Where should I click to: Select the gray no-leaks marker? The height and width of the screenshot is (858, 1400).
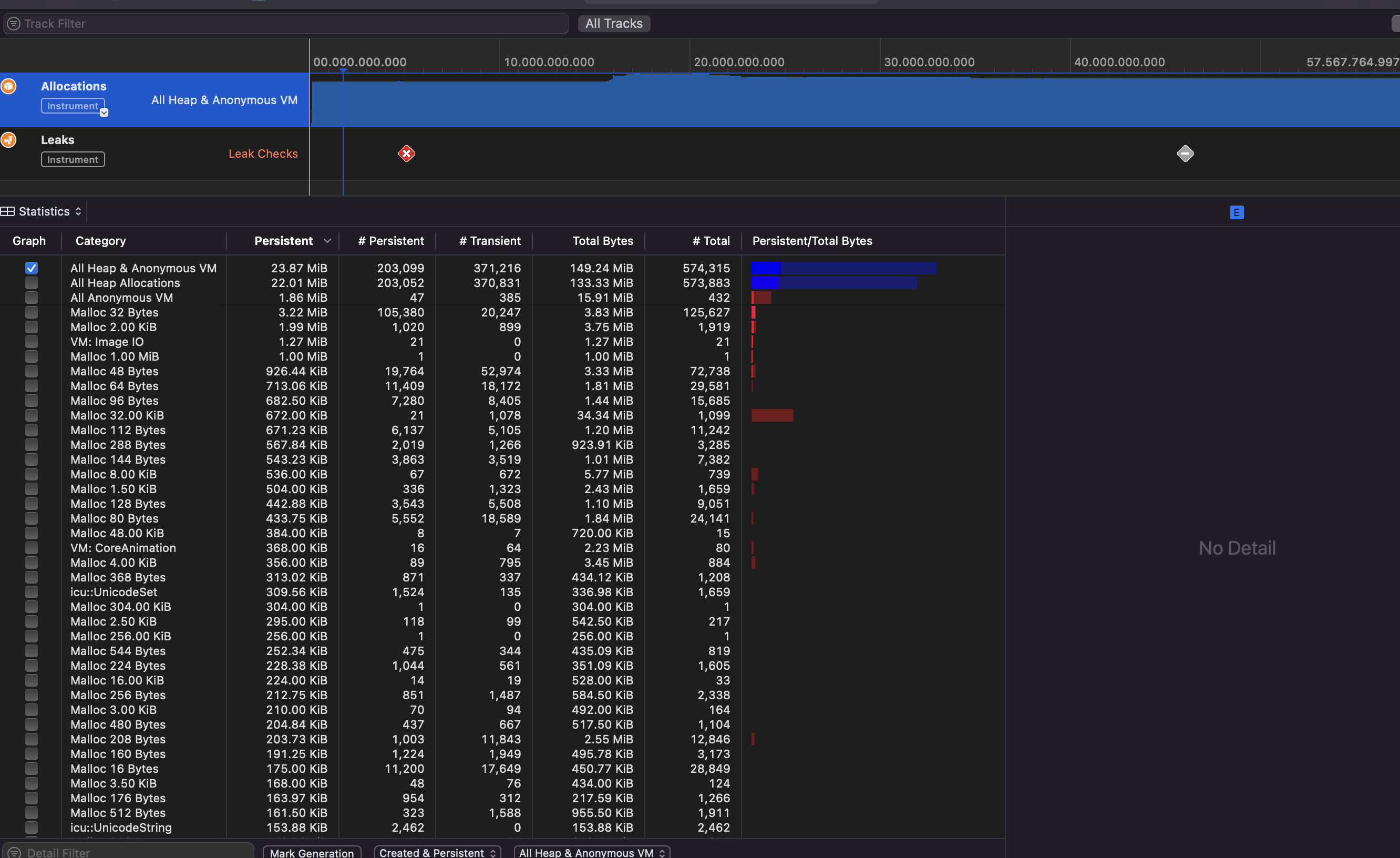click(x=1185, y=154)
